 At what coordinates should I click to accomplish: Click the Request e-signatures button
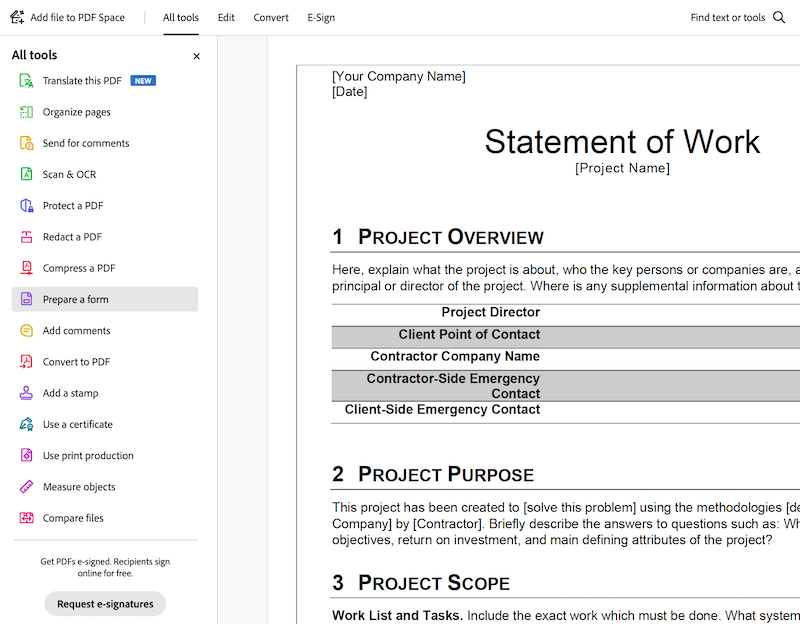tap(105, 604)
